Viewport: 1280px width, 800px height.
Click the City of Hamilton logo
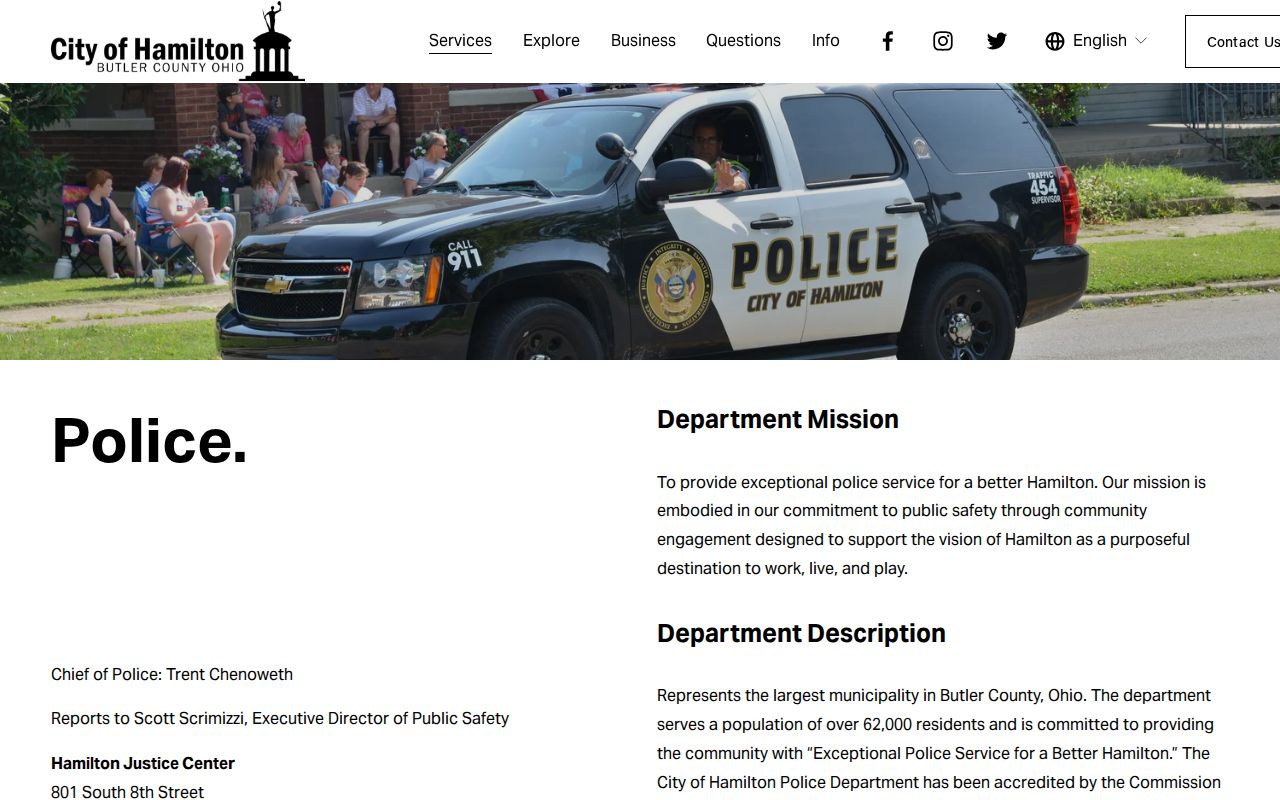click(177, 41)
